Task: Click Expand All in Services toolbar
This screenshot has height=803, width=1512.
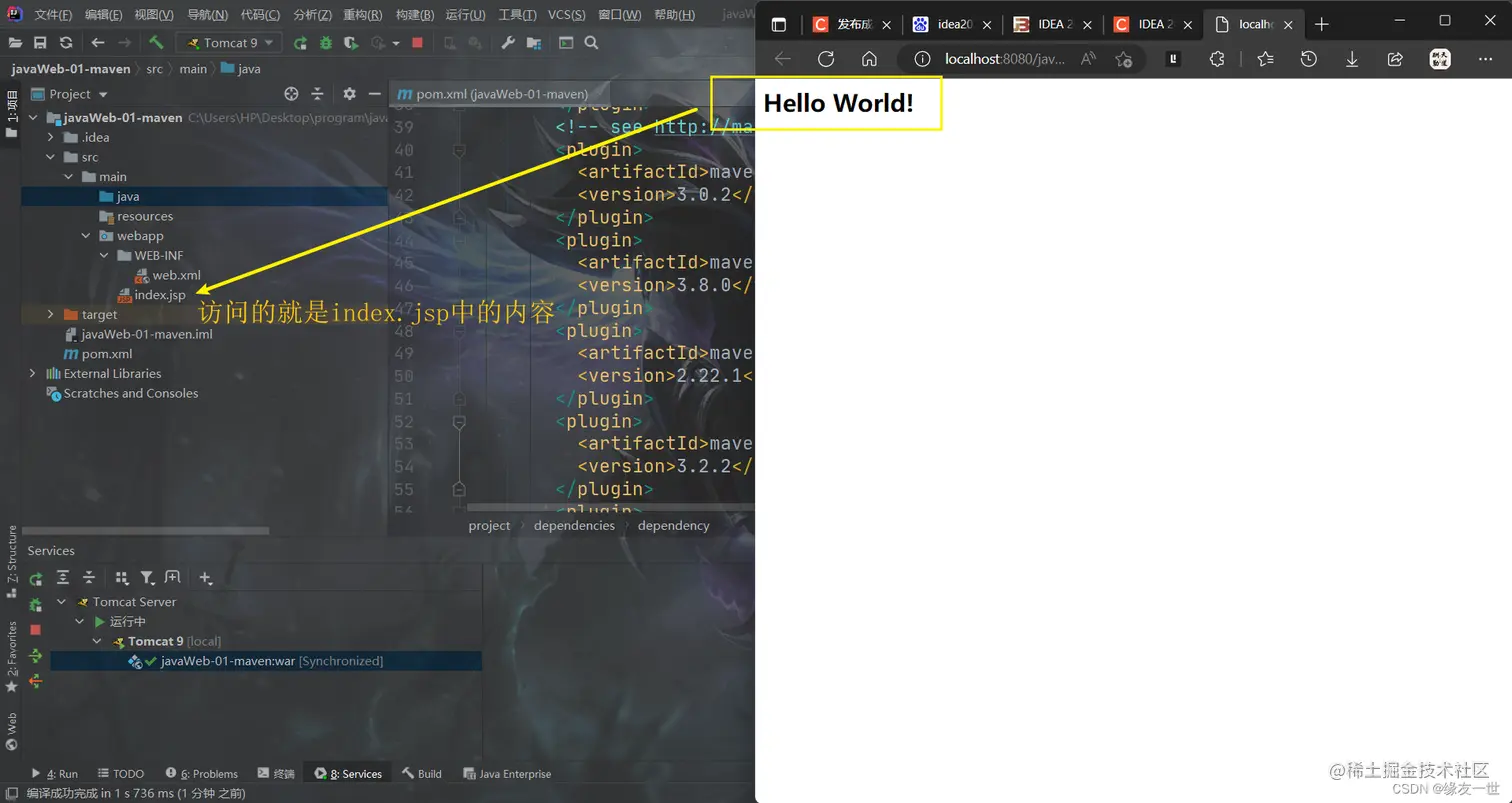Action: (x=63, y=577)
